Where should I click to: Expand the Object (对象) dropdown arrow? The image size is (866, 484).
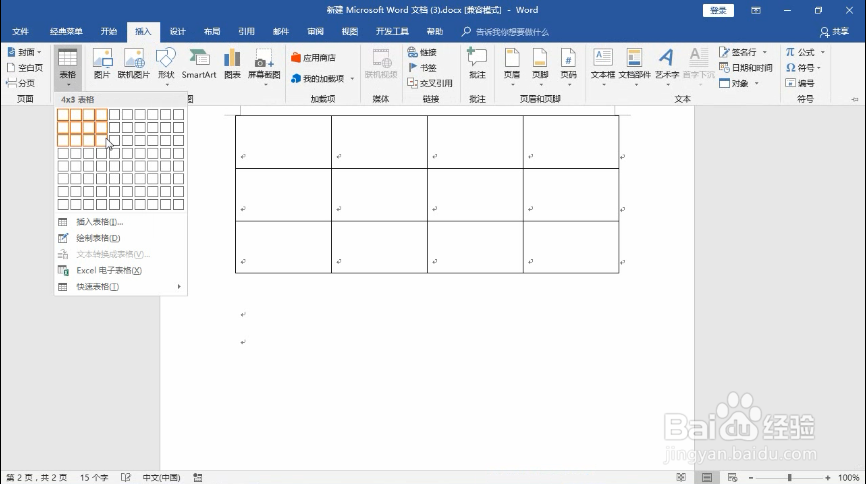pyautogui.click(x=757, y=83)
